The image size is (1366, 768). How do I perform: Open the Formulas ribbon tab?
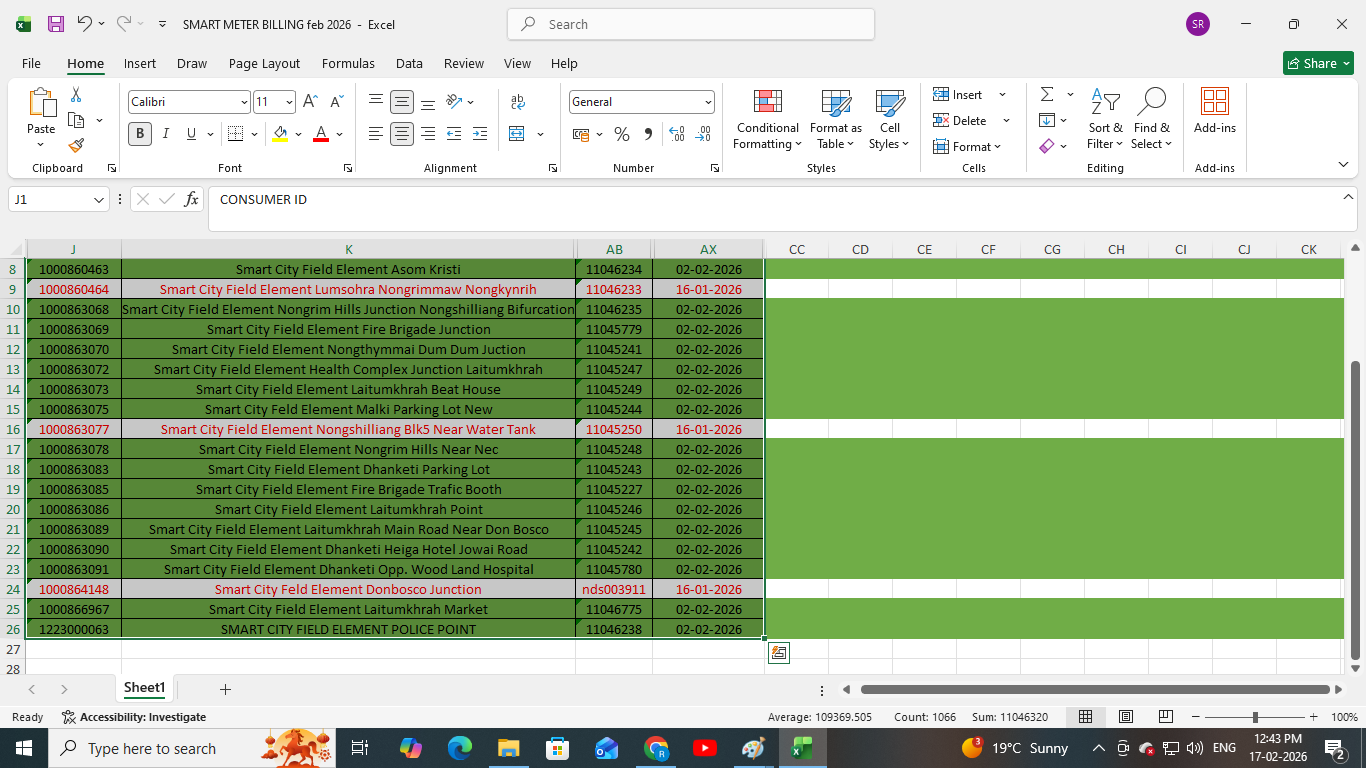click(348, 63)
